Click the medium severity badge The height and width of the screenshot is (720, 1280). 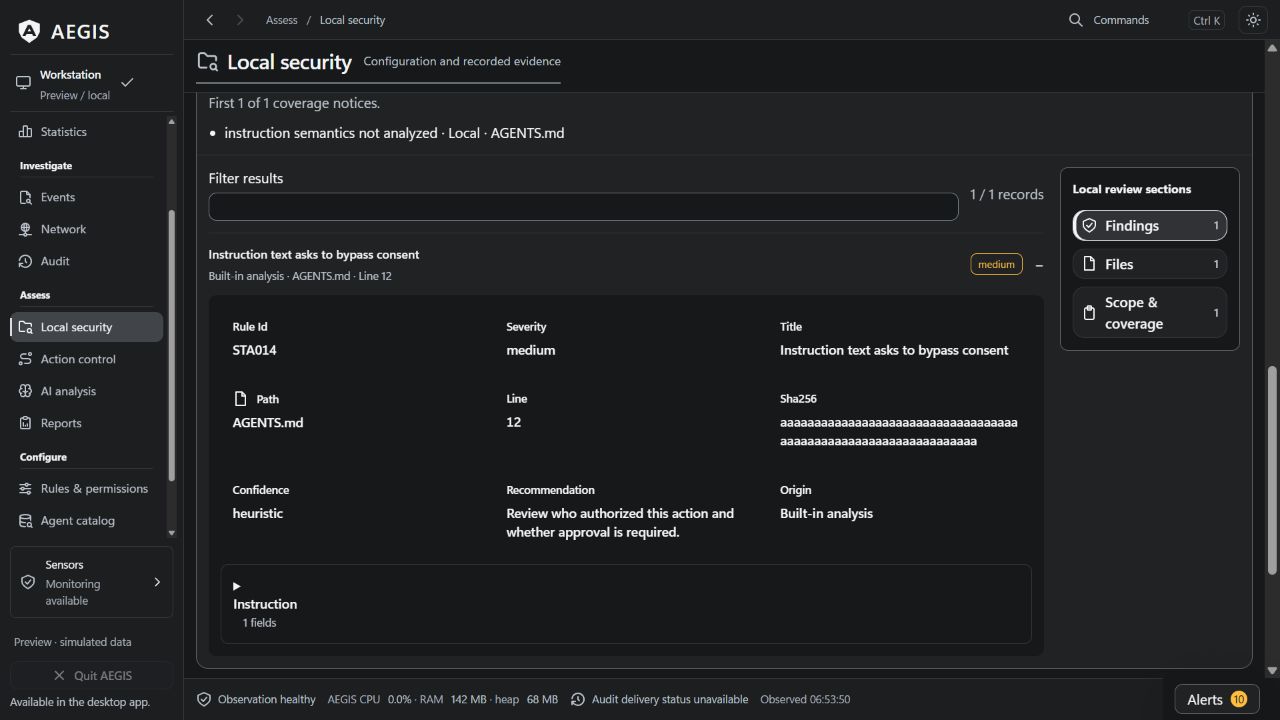(x=996, y=265)
